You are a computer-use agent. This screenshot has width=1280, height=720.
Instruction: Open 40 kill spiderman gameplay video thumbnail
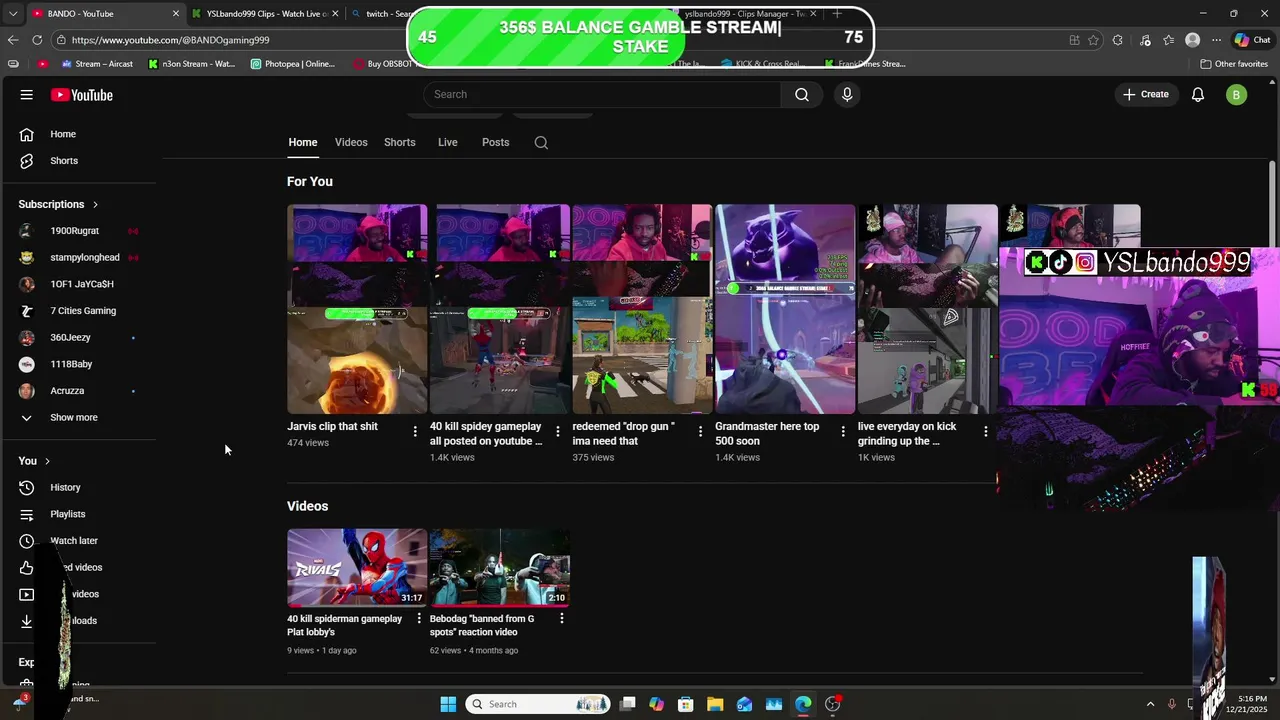[x=357, y=568]
